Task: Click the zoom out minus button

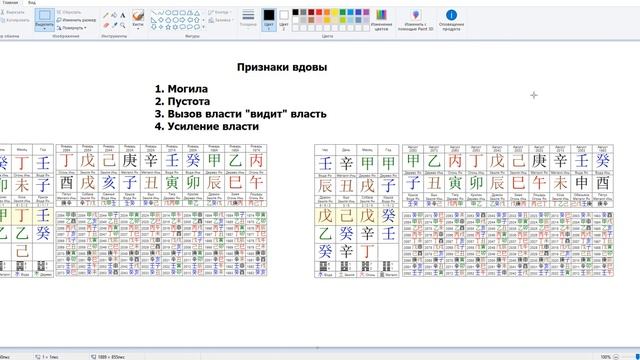Action: 616,357
